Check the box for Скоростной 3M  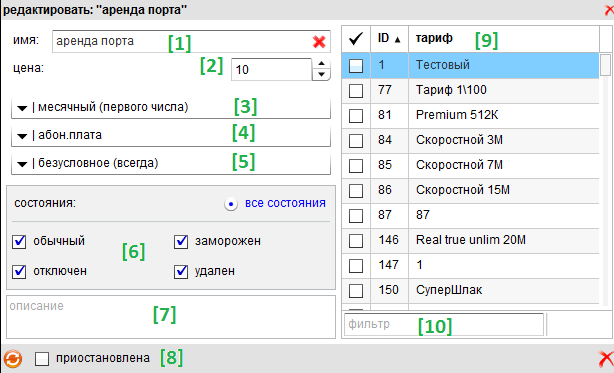coord(356,141)
